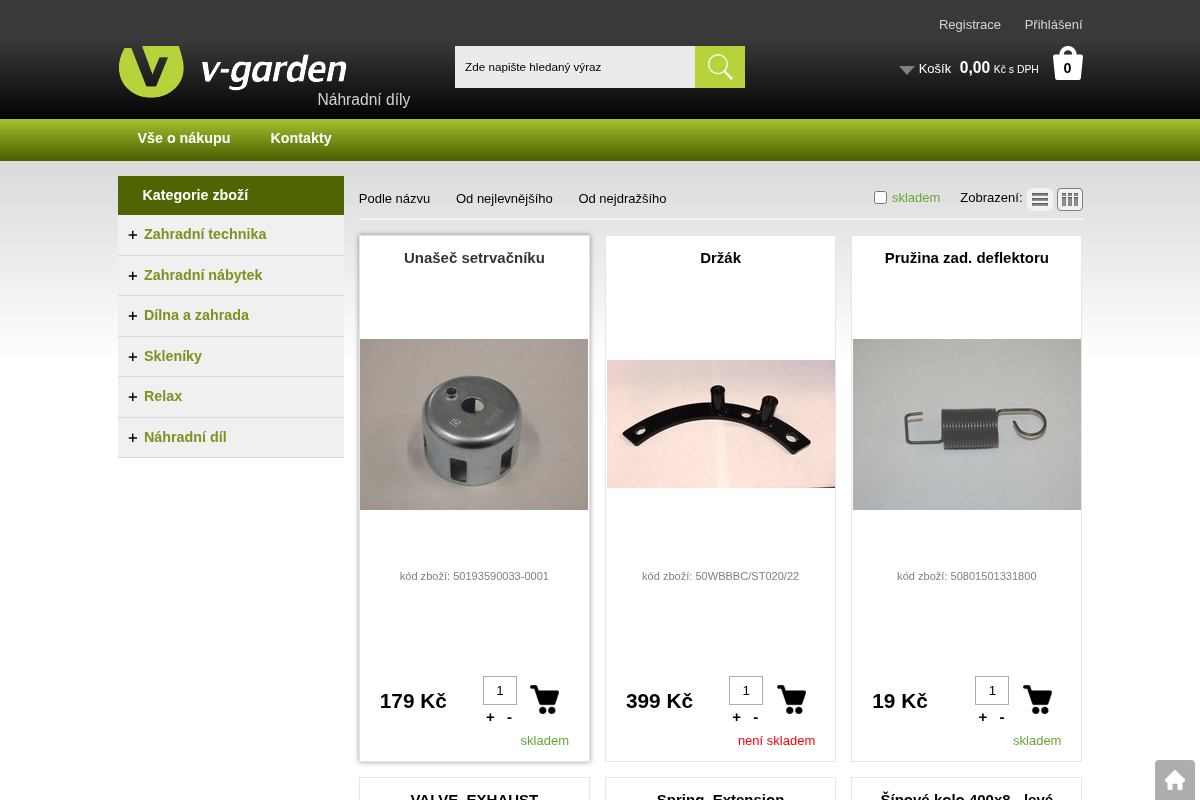Click the Registrace link

970,24
